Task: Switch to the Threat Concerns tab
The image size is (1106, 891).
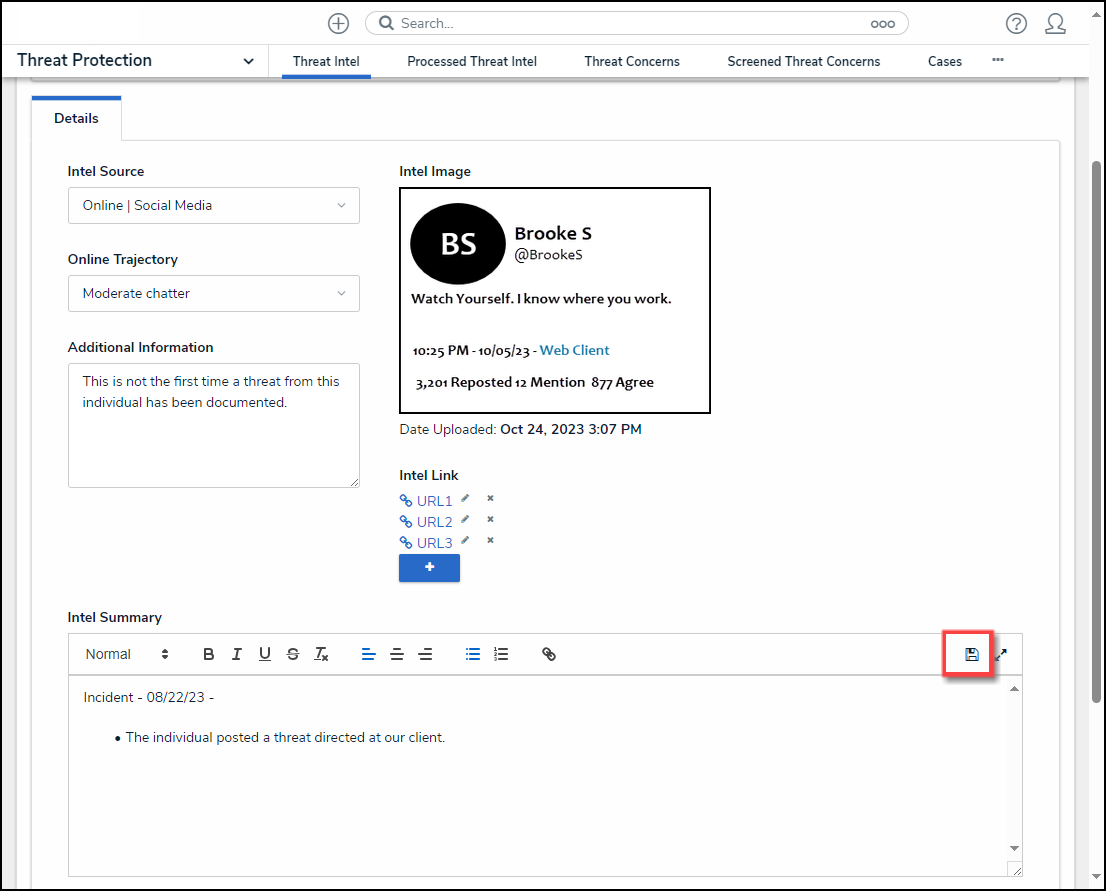Action: pos(631,61)
